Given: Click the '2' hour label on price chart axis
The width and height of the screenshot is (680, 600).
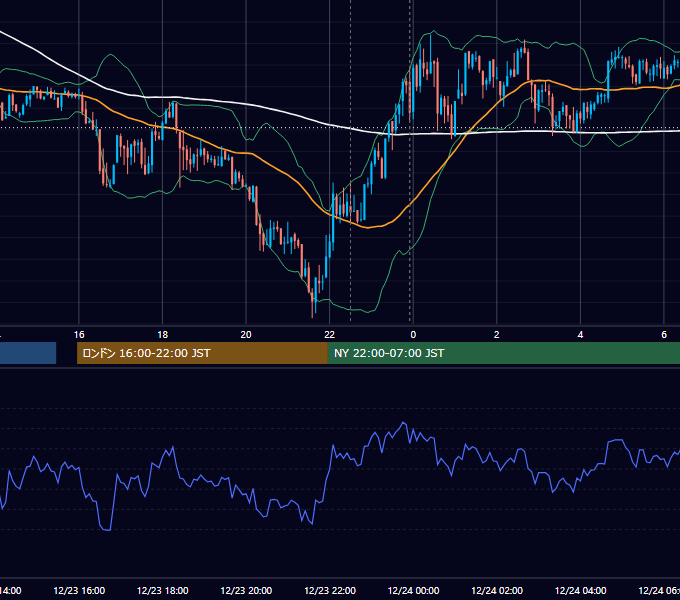Looking at the screenshot, I should pyautogui.click(x=497, y=335).
